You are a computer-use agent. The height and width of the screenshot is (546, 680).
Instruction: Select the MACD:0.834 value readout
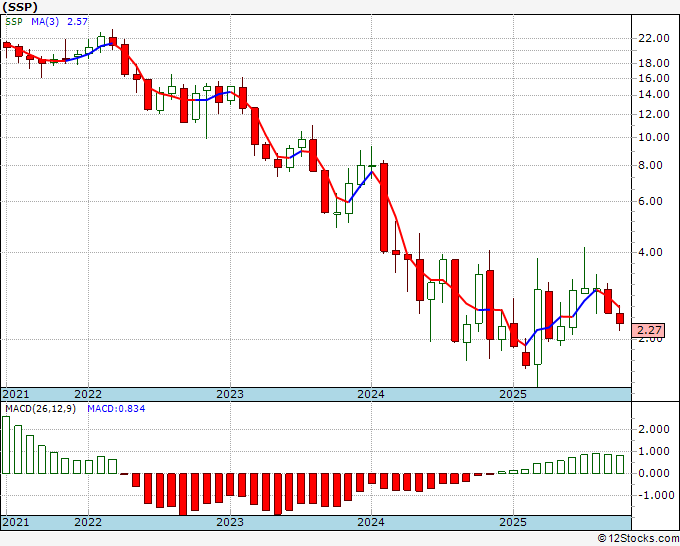pos(116,409)
